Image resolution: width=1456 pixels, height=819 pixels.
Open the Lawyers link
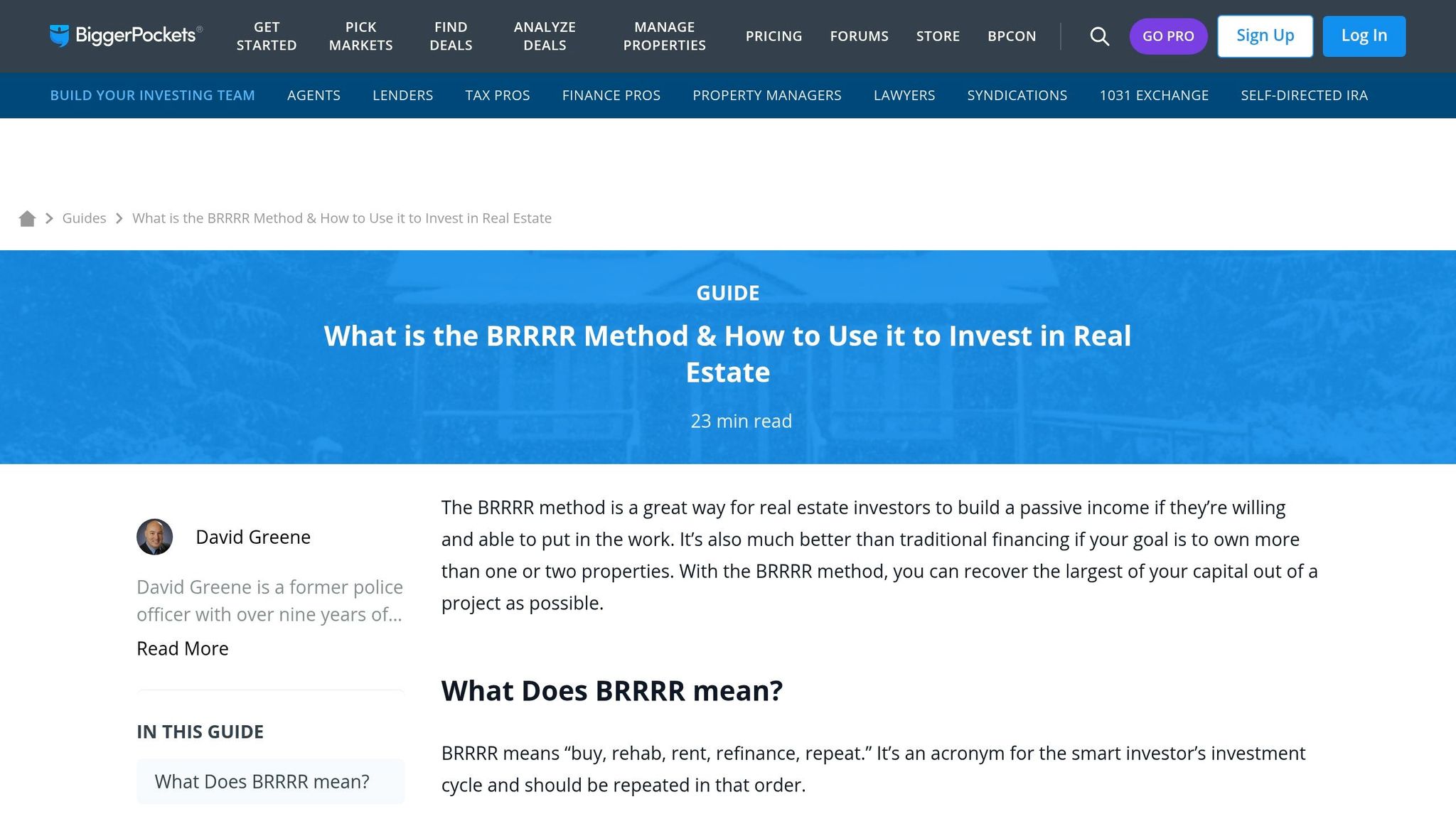point(904,95)
